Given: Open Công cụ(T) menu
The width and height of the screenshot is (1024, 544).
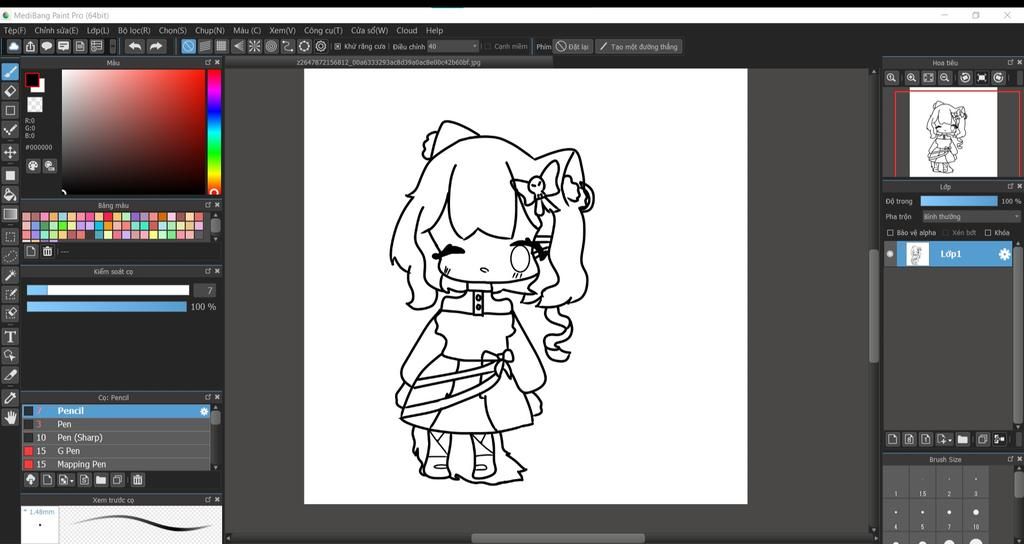Looking at the screenshot, I should pos(323,31).
